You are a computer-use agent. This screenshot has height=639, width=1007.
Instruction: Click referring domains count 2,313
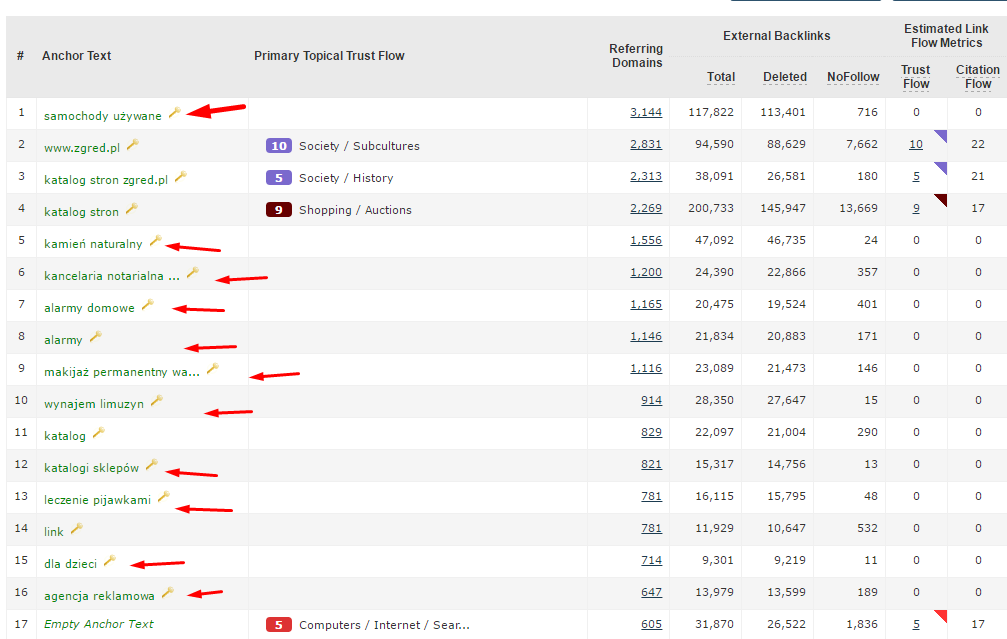point(645,177)
